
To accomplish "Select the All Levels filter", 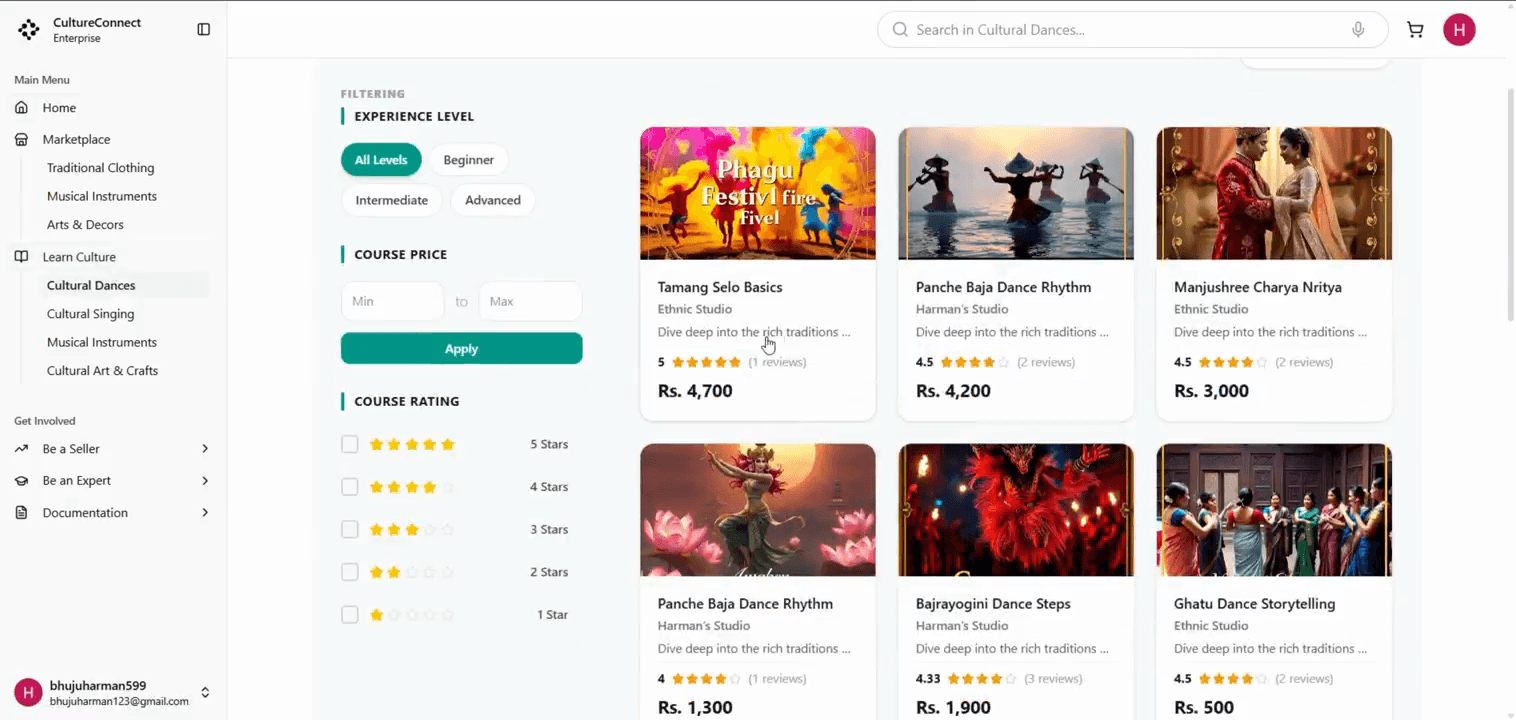I will click(381, 160).
